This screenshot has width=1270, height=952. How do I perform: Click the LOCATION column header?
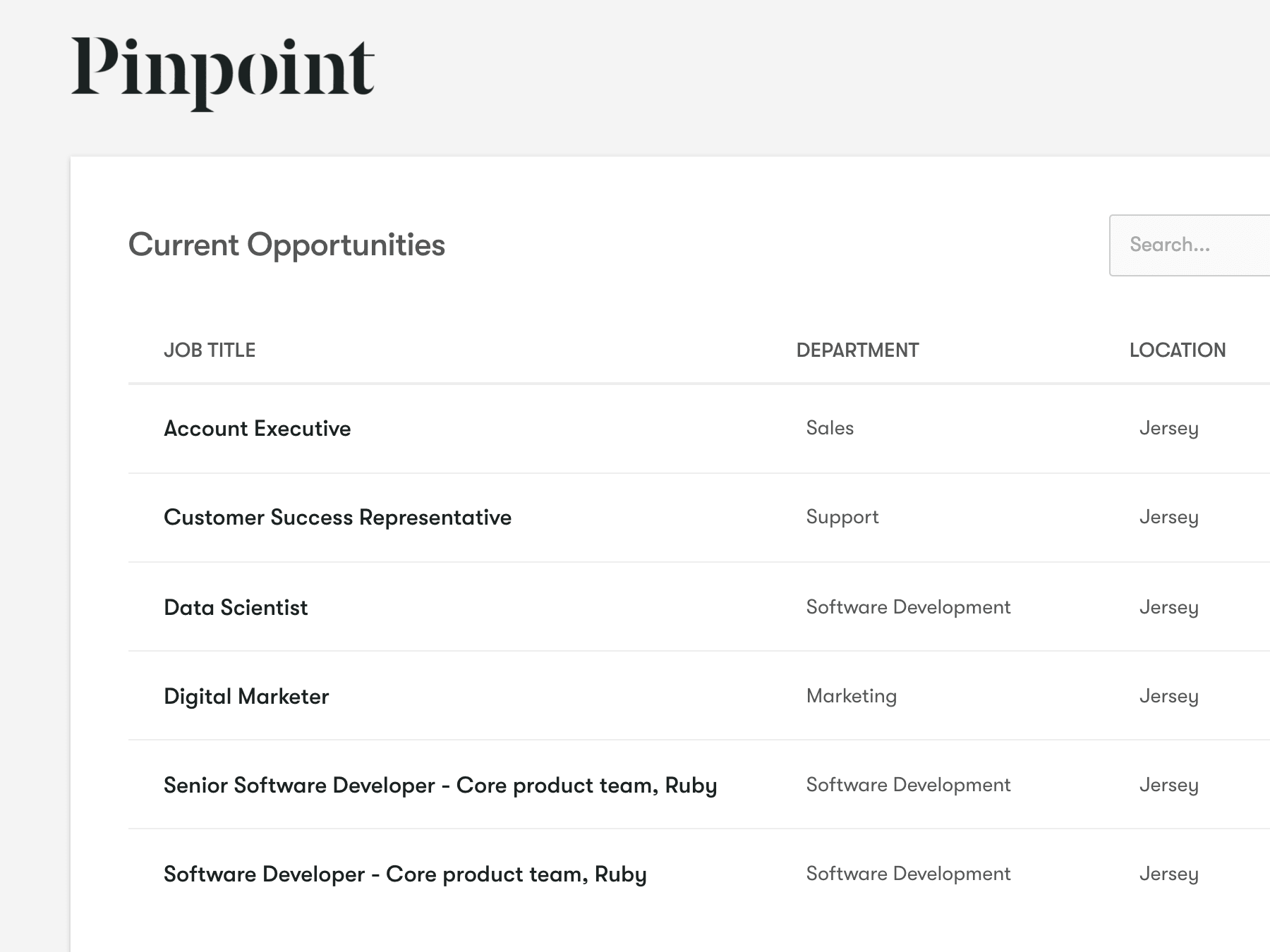(x=1177, y=350)
